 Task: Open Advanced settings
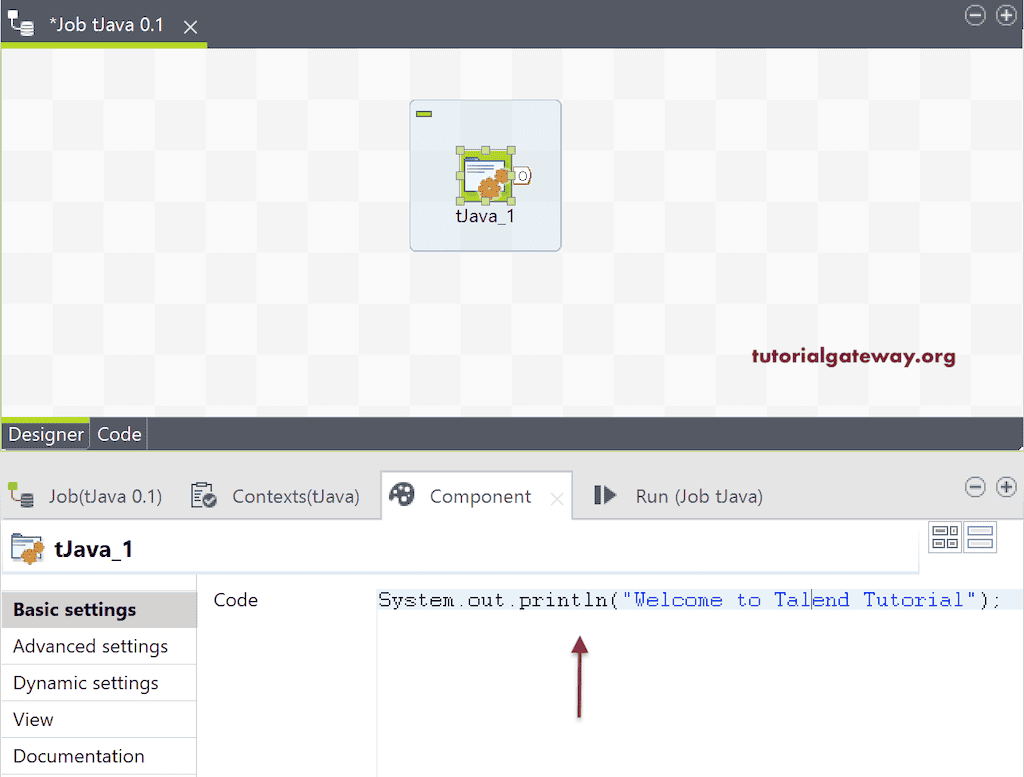pyautogui.click(x=90, y=646)
